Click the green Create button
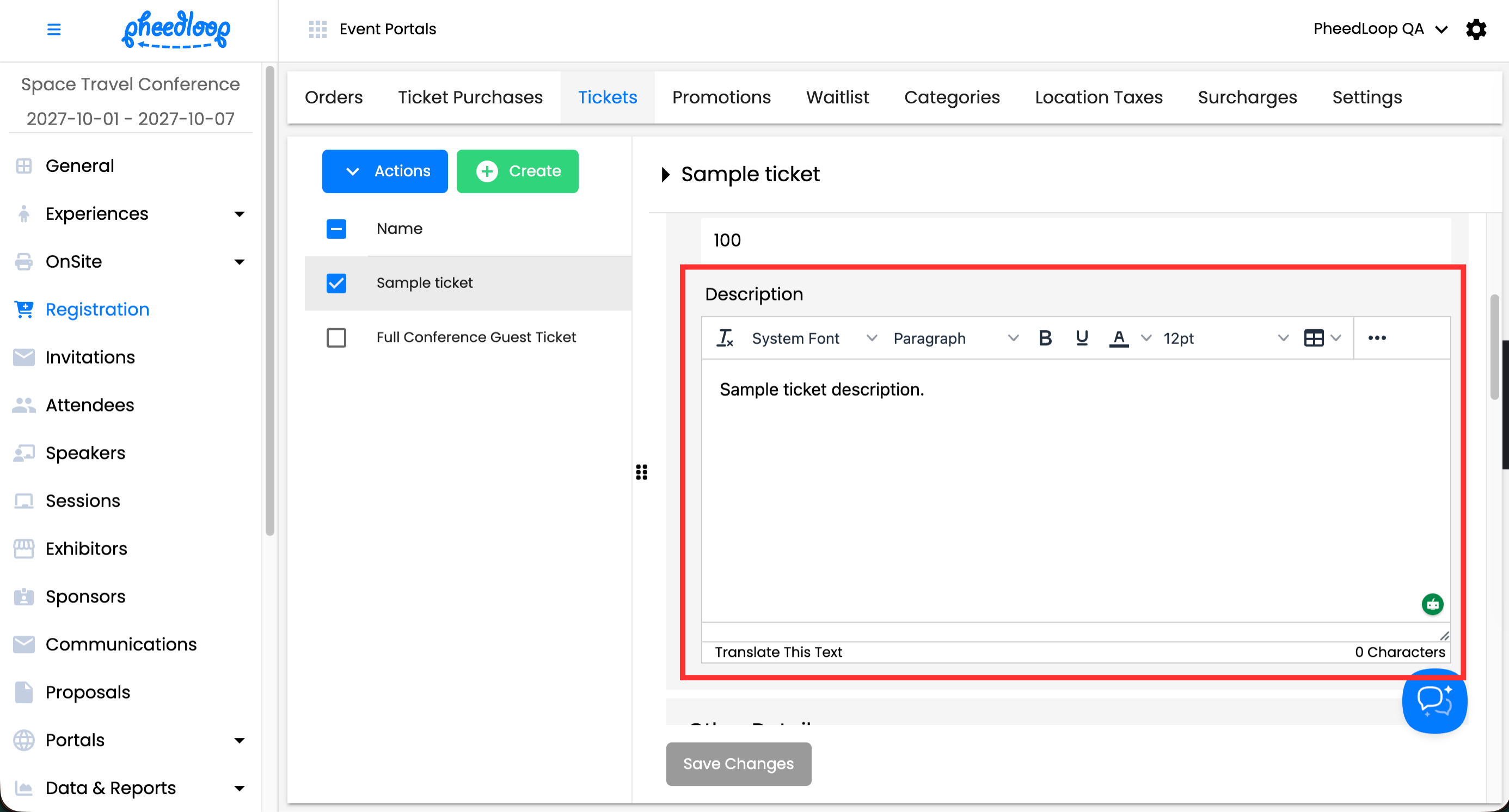Screen dimensions: 1509x812 pos(517,171)
